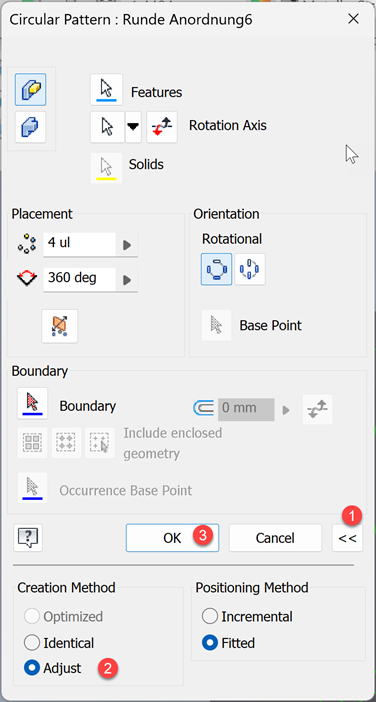Select the Identical creation method
376x702 pixels.
(59, 643)
